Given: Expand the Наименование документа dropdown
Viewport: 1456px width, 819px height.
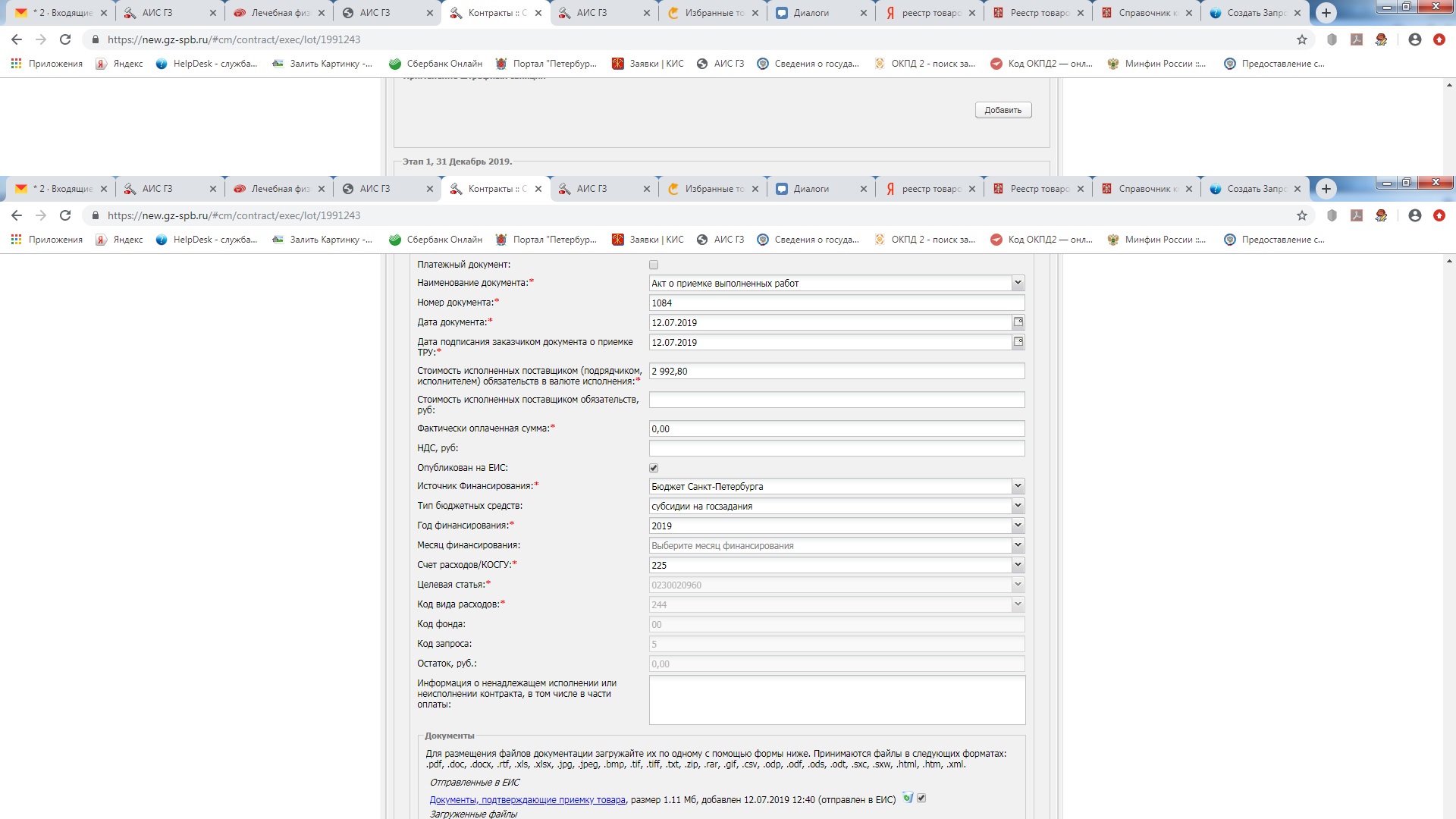Looking at the screenshot, I should tap(1018, 283).
